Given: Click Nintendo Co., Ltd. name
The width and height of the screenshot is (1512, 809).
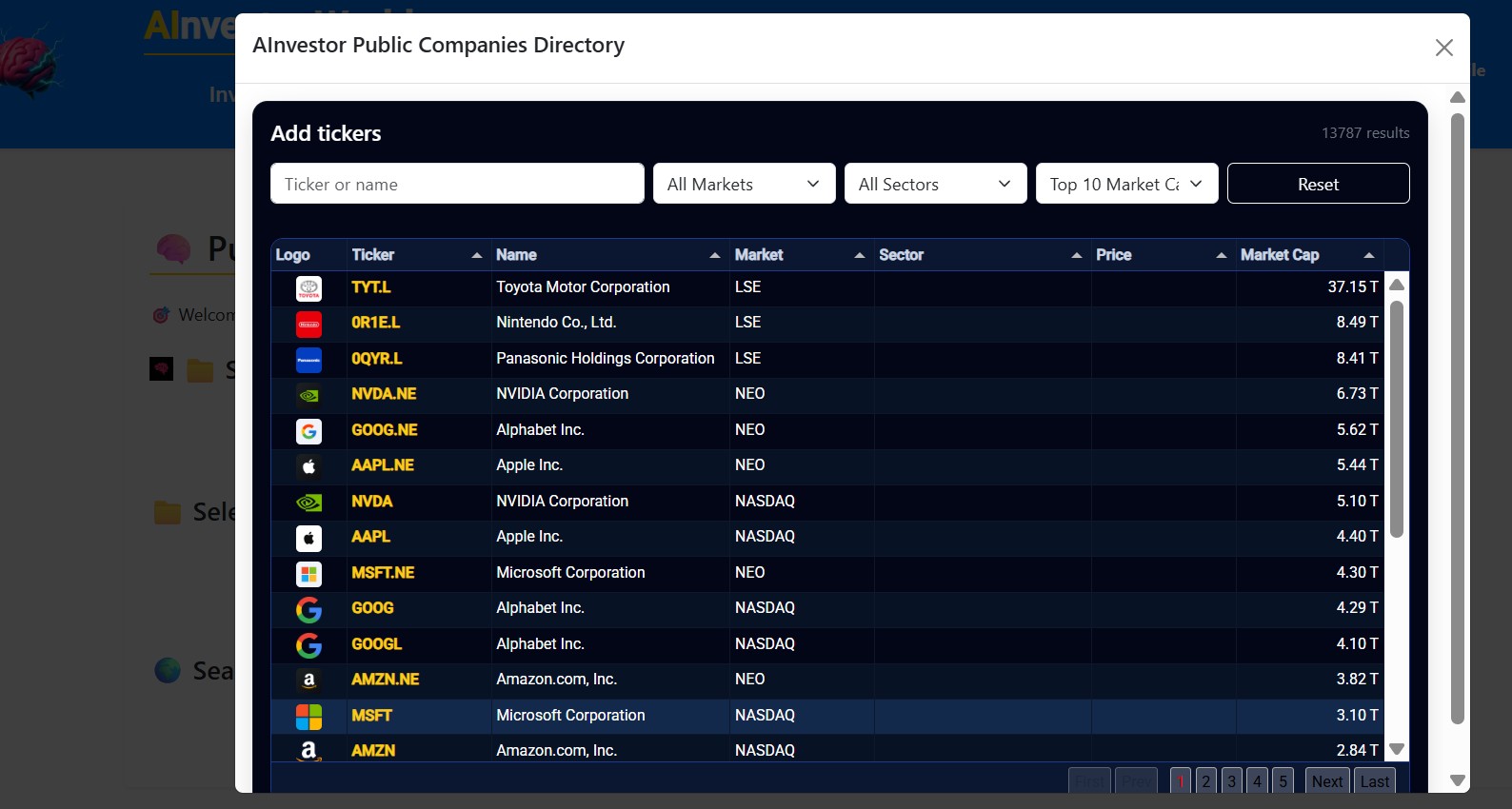Looking at the screenshot, I should coord(556,323).
